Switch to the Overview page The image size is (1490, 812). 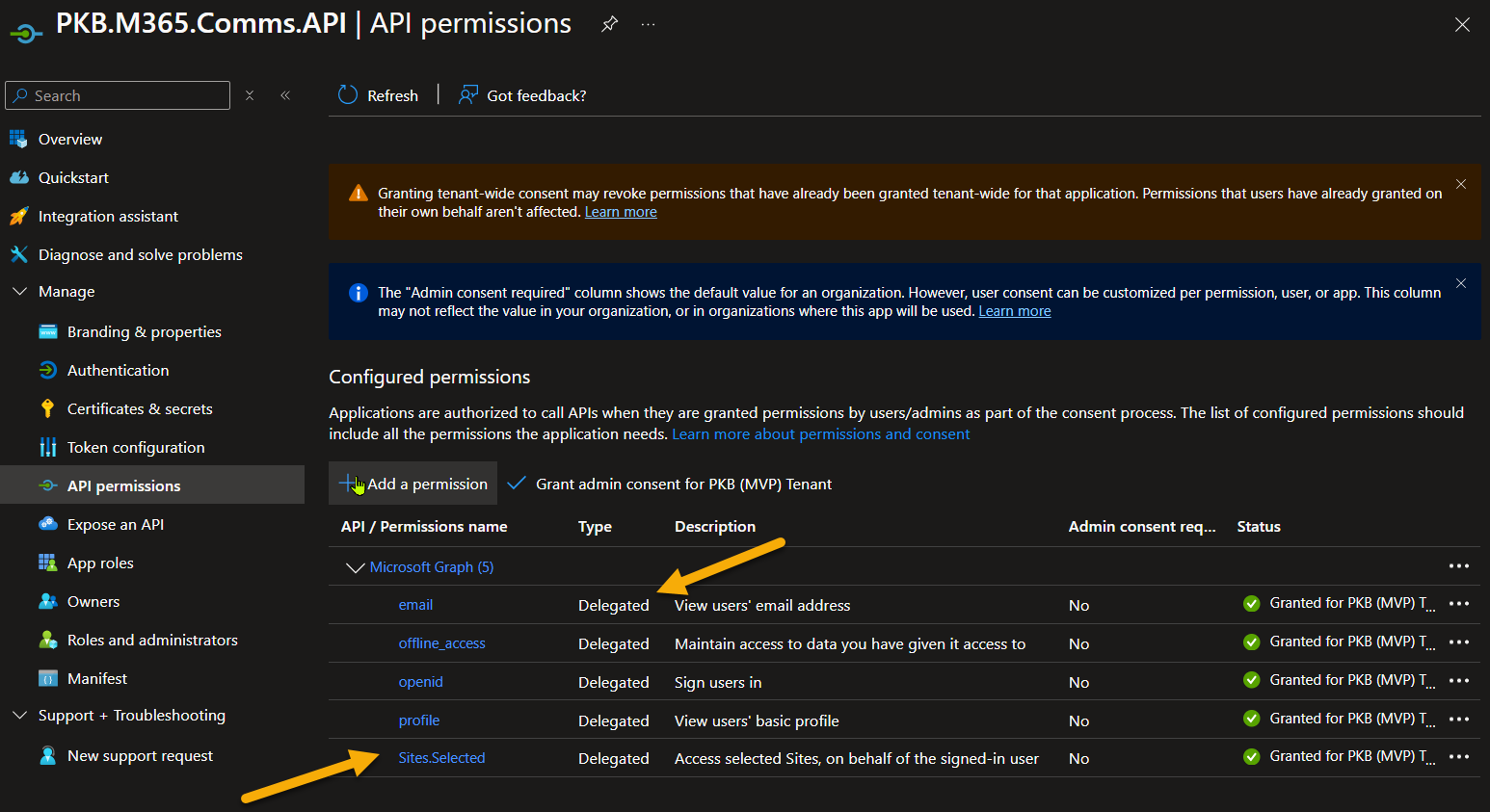click(x=69, y=139)
